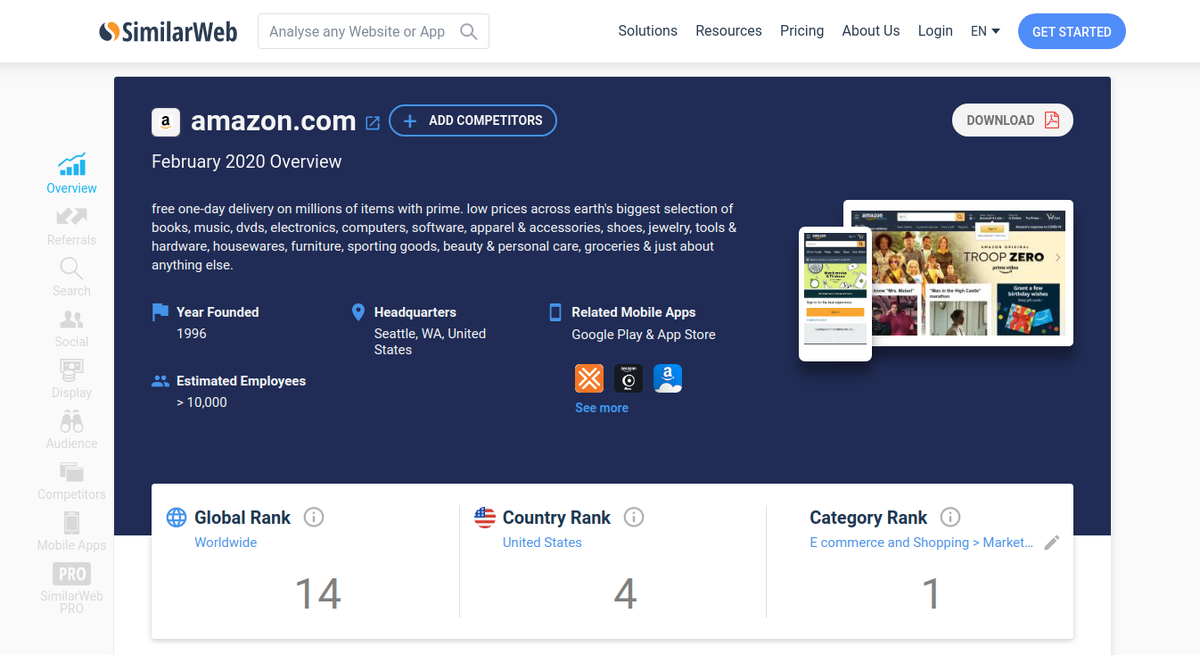This screenshot has height=655, width=1200.
Task: Click the ADD COMPETITORS button
Action: [x=473, y=120]
